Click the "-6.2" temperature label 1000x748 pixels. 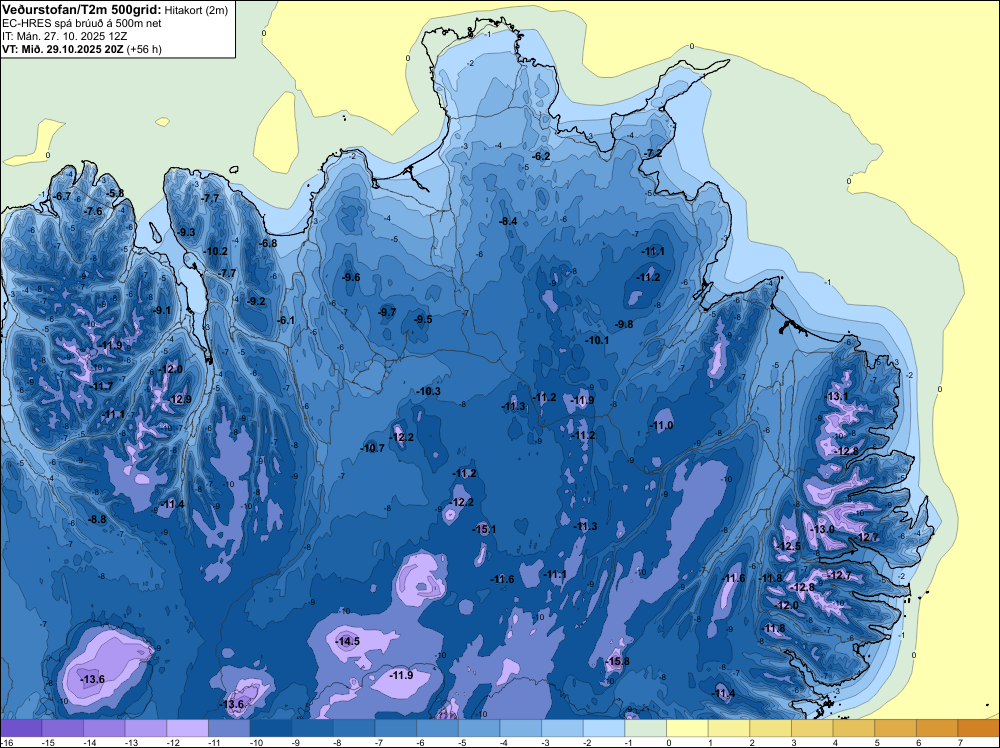(x=541, y=156)
